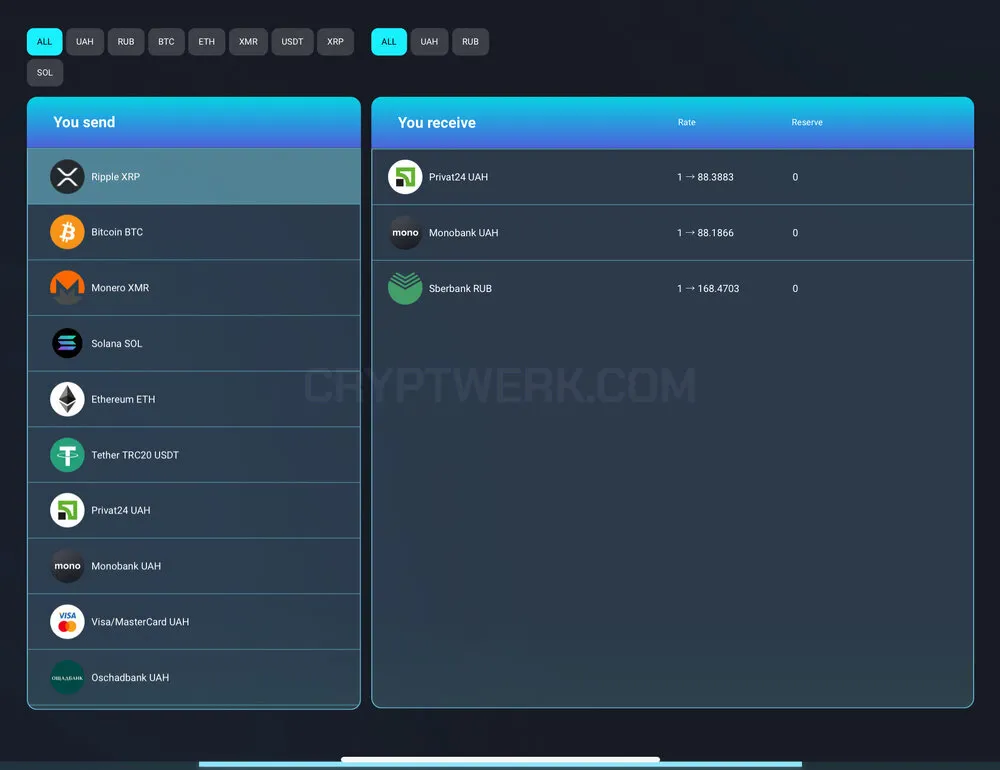Screen dimensions: 1000x770
Task: Click the Ripple XRP coin icon
Action: tap(67, 177)
